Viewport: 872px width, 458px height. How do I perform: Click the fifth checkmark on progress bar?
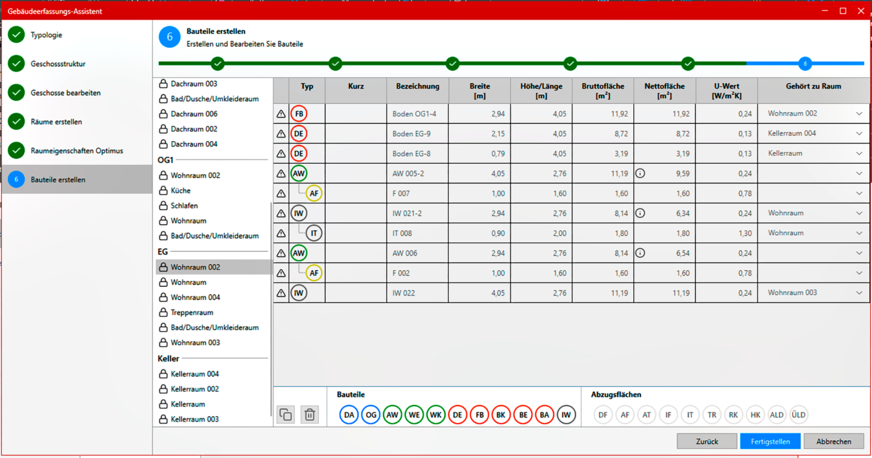(688, 63)
